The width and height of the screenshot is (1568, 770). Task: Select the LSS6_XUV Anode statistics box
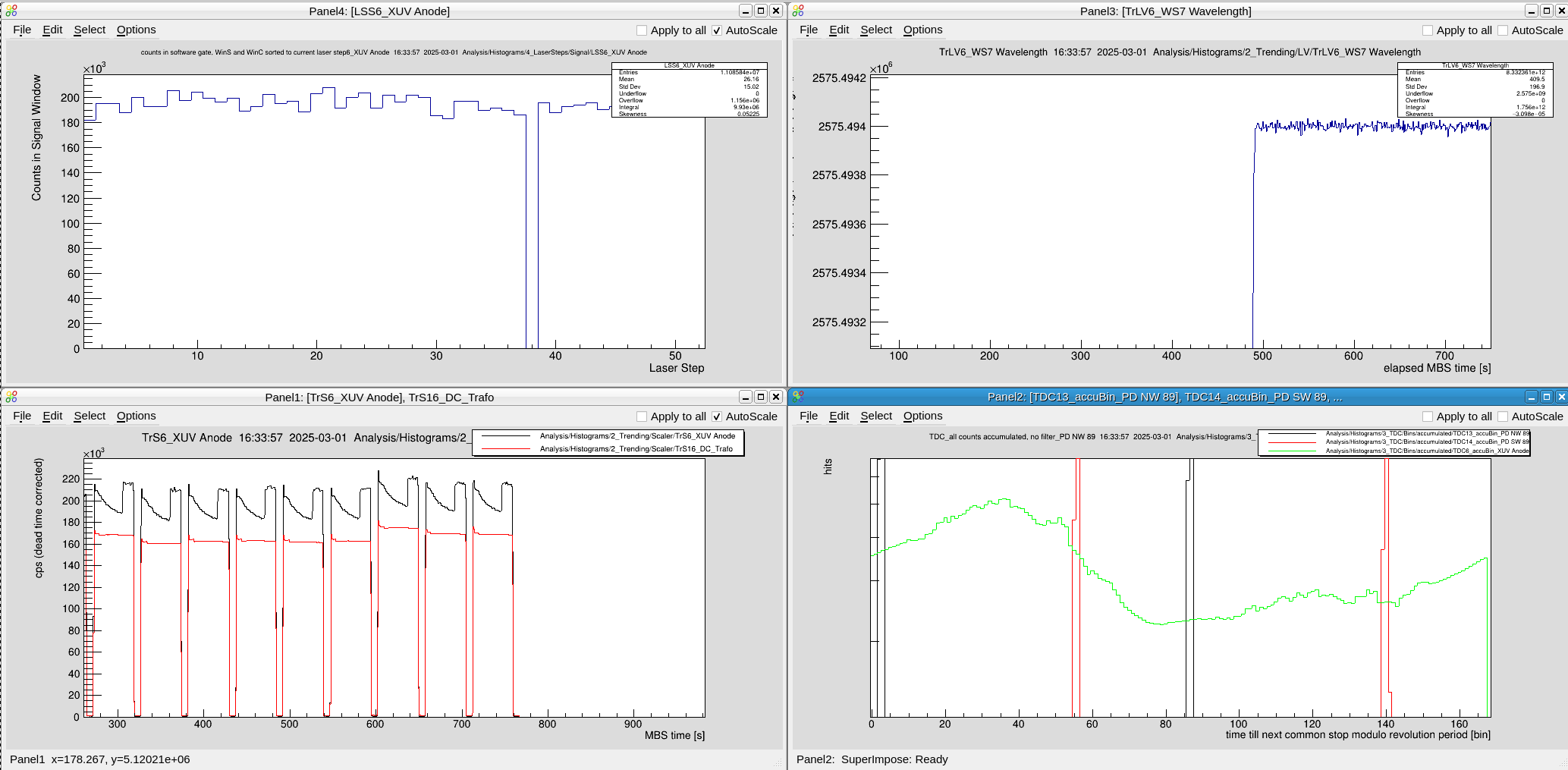689,90
